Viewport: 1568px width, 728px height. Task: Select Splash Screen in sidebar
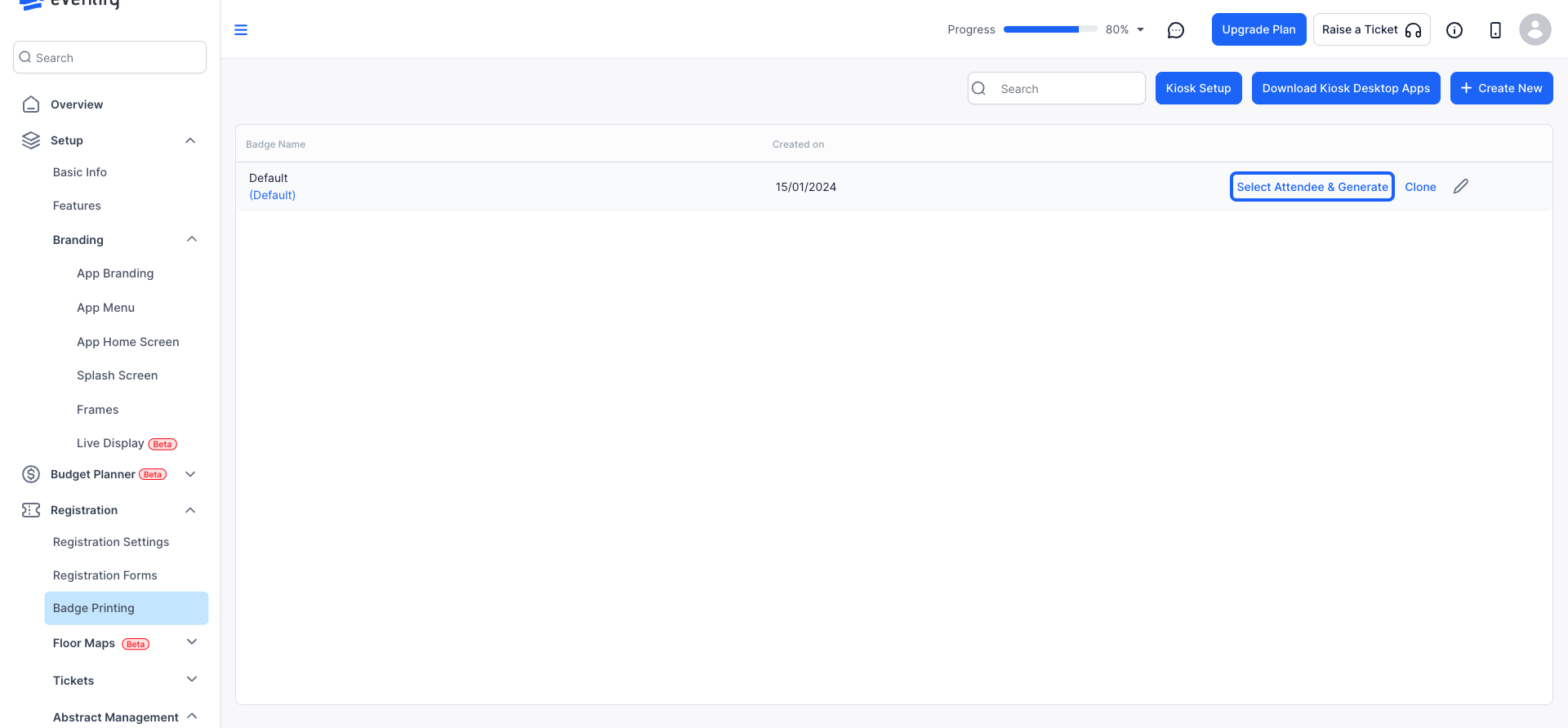click(x=118, y=375)
